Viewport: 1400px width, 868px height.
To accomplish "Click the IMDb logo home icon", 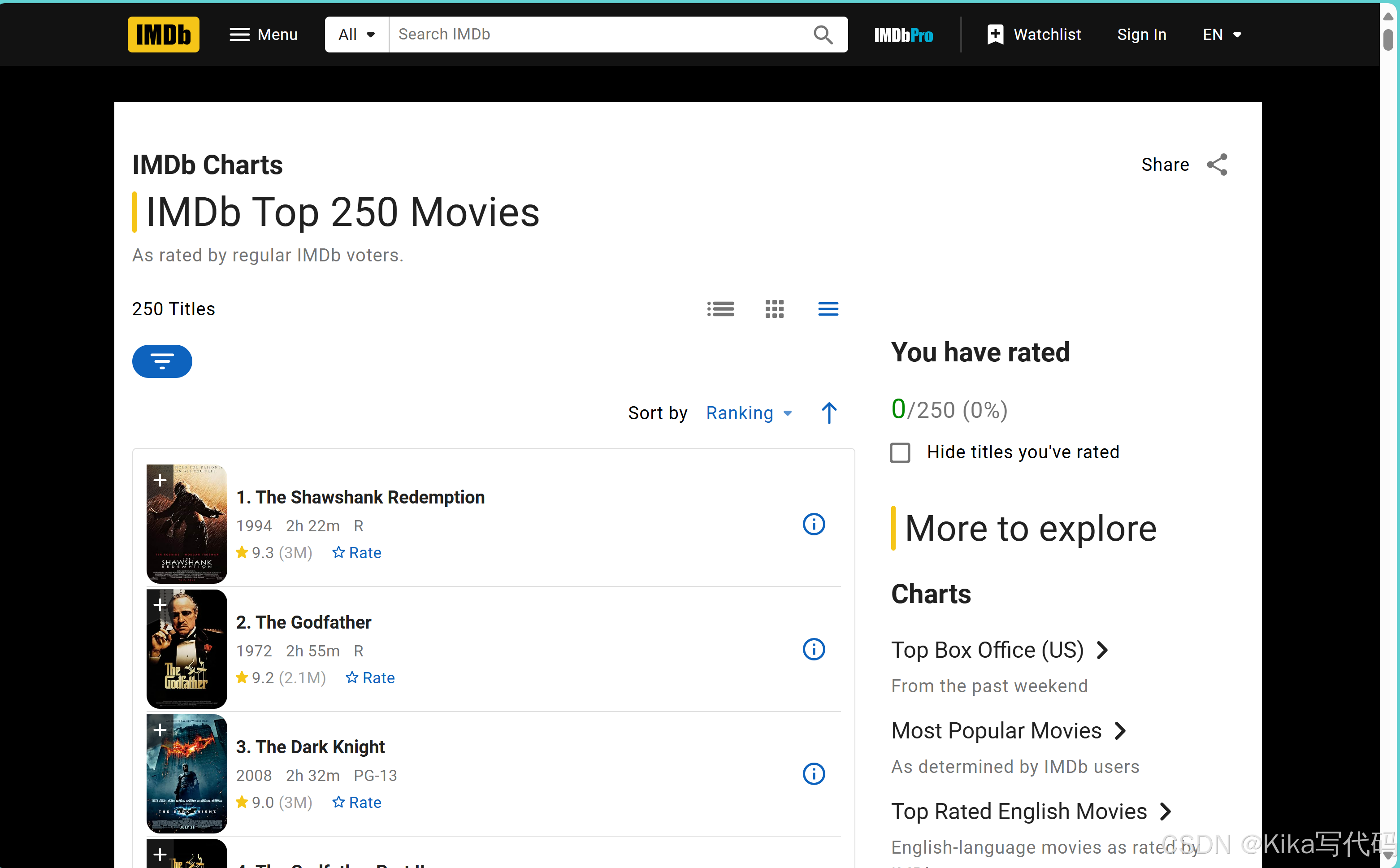I will [x=163, y=35].
